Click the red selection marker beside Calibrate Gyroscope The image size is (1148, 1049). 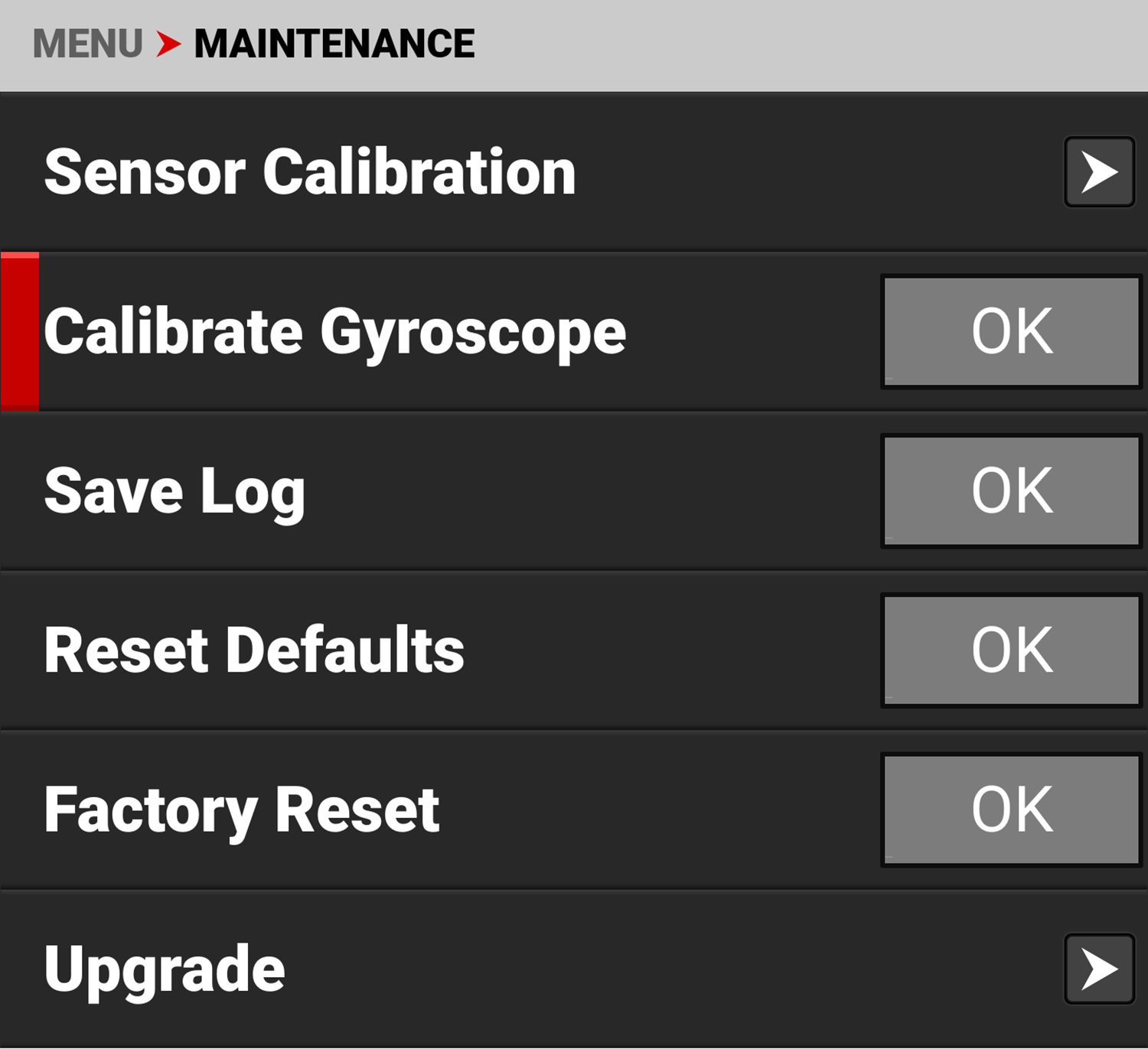click(20, 331)
